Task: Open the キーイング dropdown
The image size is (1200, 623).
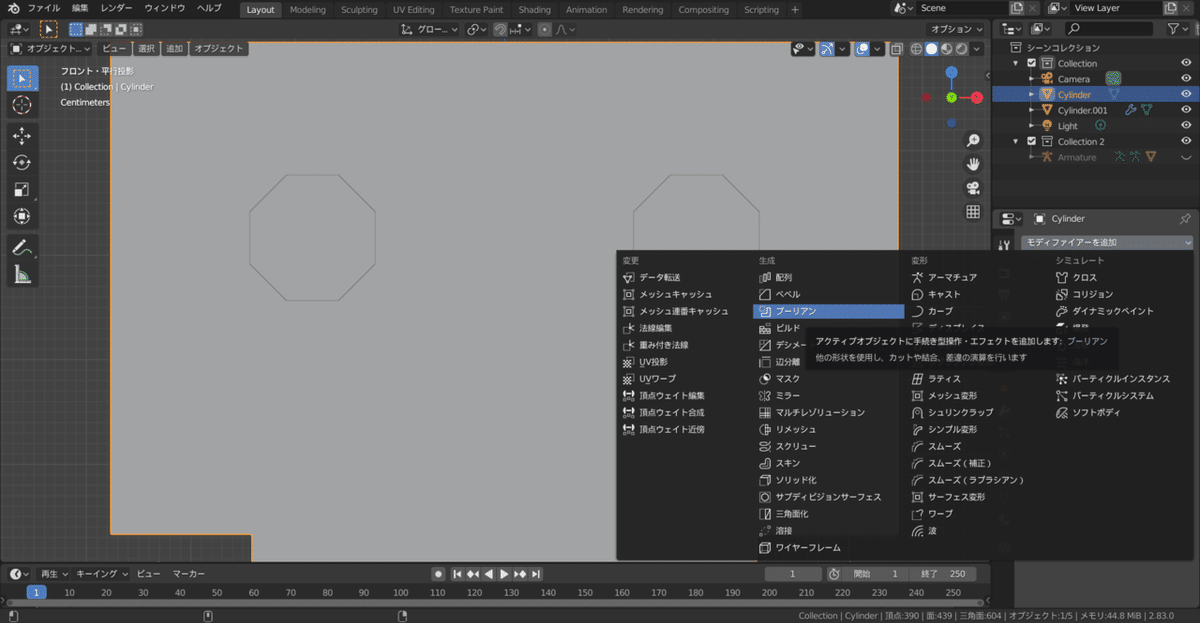Action: [102, 574]
